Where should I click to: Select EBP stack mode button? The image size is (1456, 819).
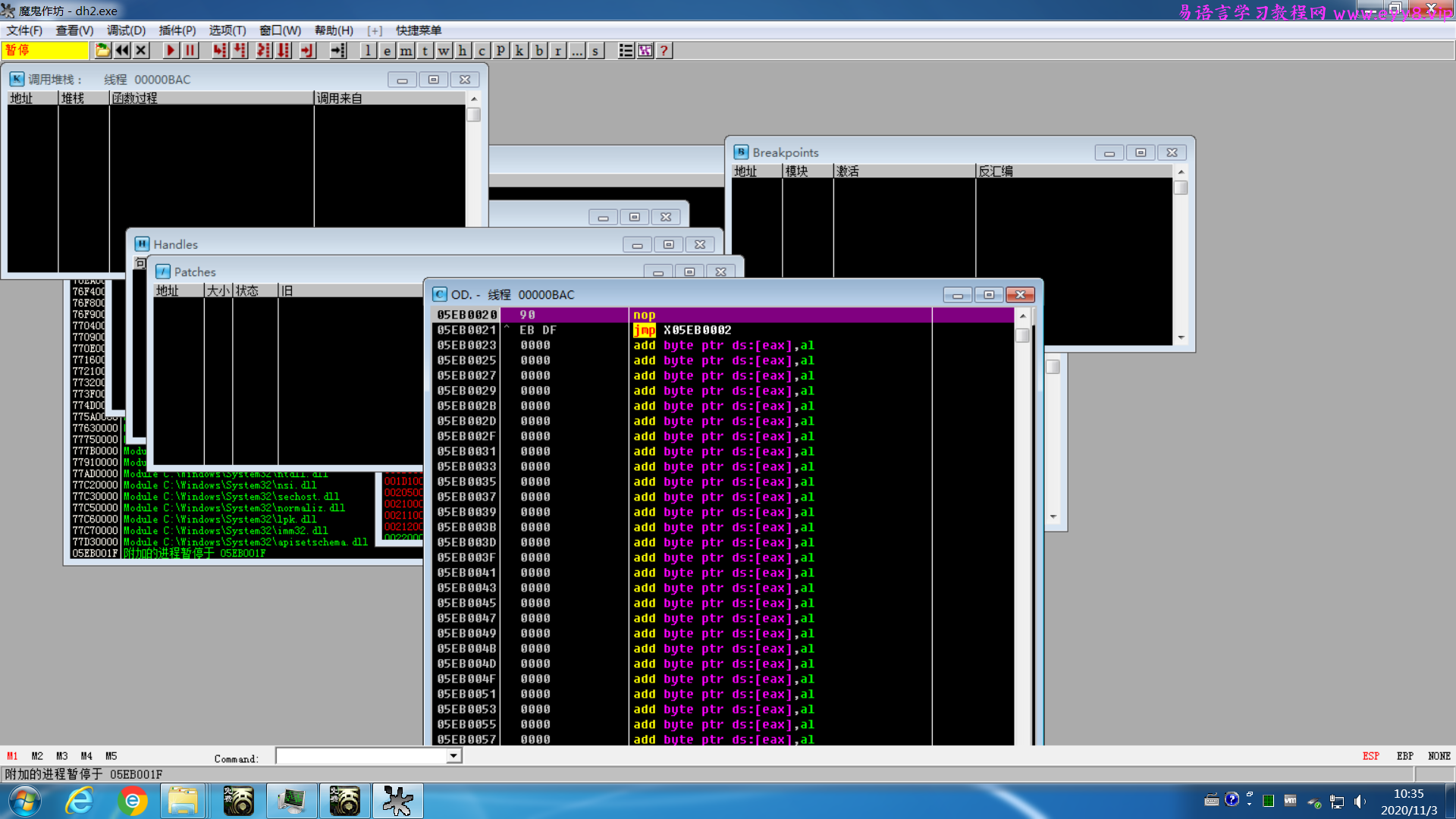1405,756
